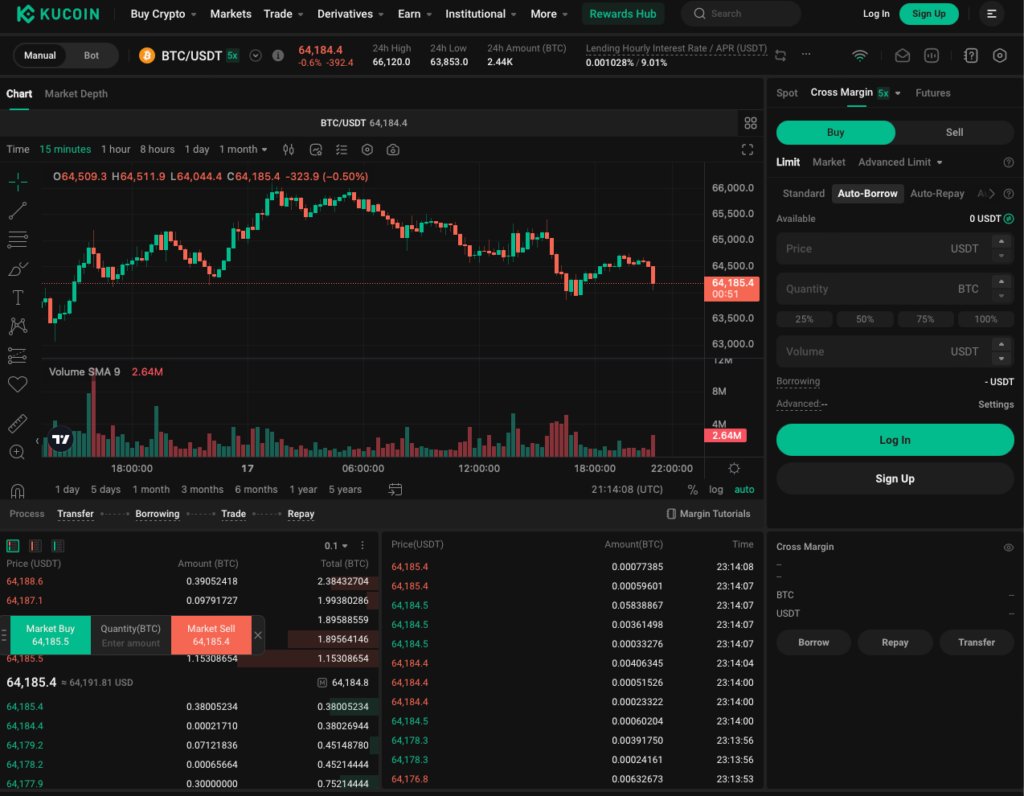Select the text annotation tool
1024x796 pixels.
click(x=18, y=296)
